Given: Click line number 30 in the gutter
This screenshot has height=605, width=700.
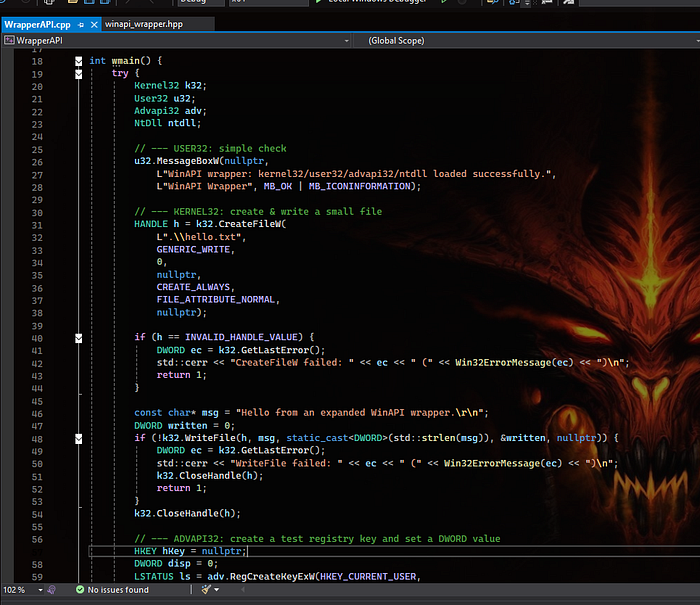Looking at the screenshot, I should pos(37,213).
